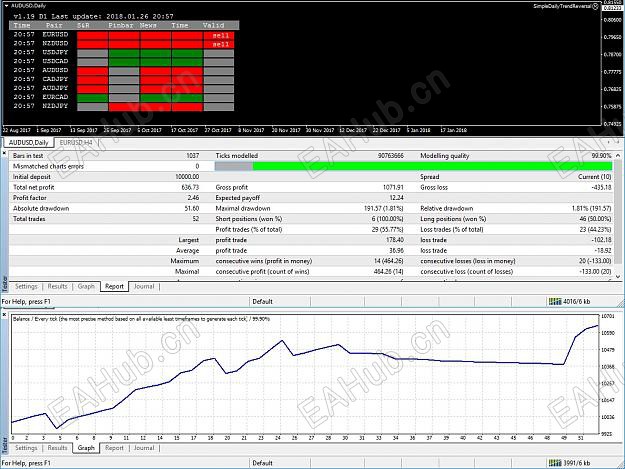Click Ticks modelled value 90763666
625x469 pixels.
[390, 156]
